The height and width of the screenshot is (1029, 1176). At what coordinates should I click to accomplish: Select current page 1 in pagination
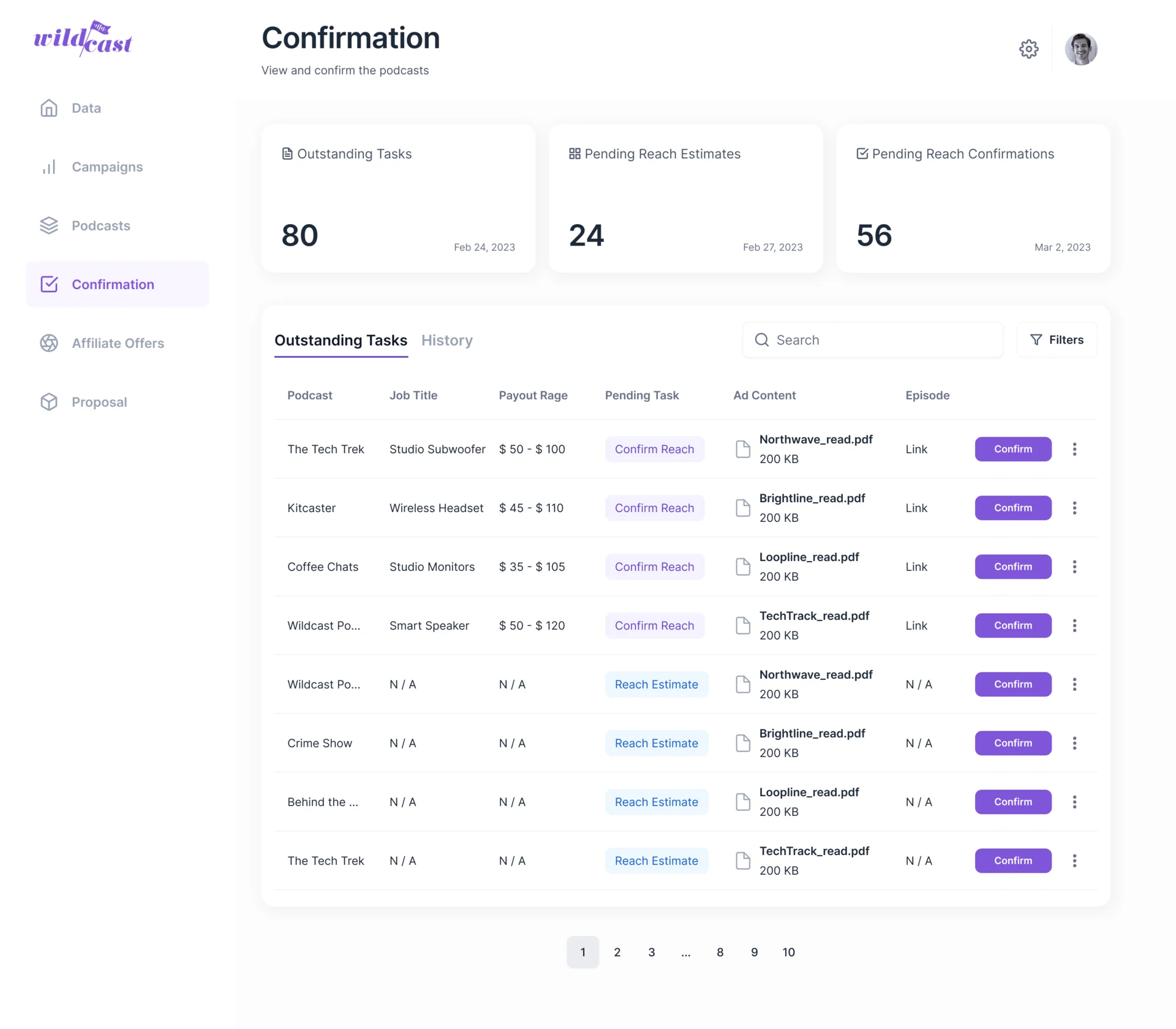pos(582,952)
